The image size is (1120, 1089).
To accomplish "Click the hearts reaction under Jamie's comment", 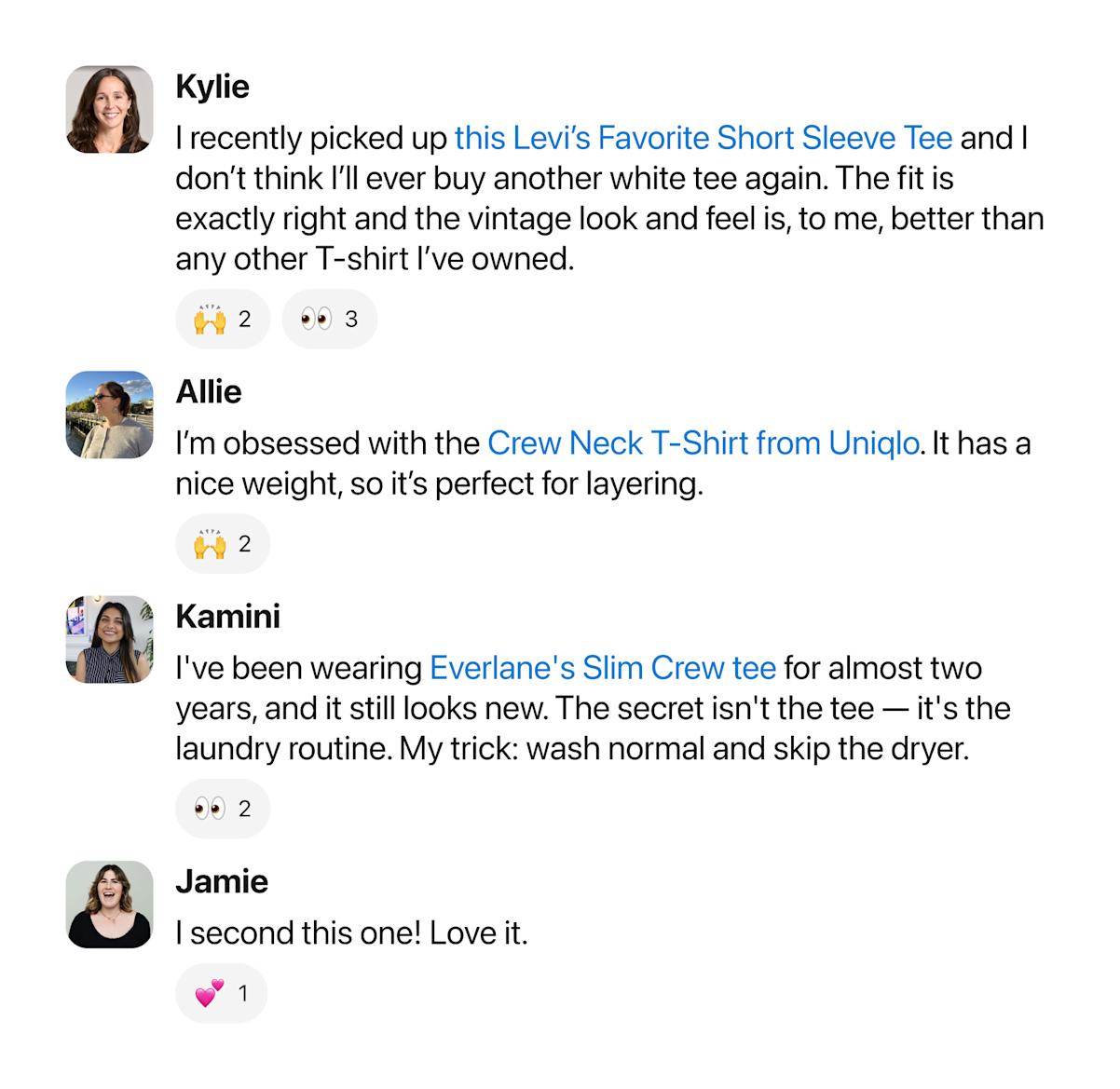I will (x=221, y=992).
